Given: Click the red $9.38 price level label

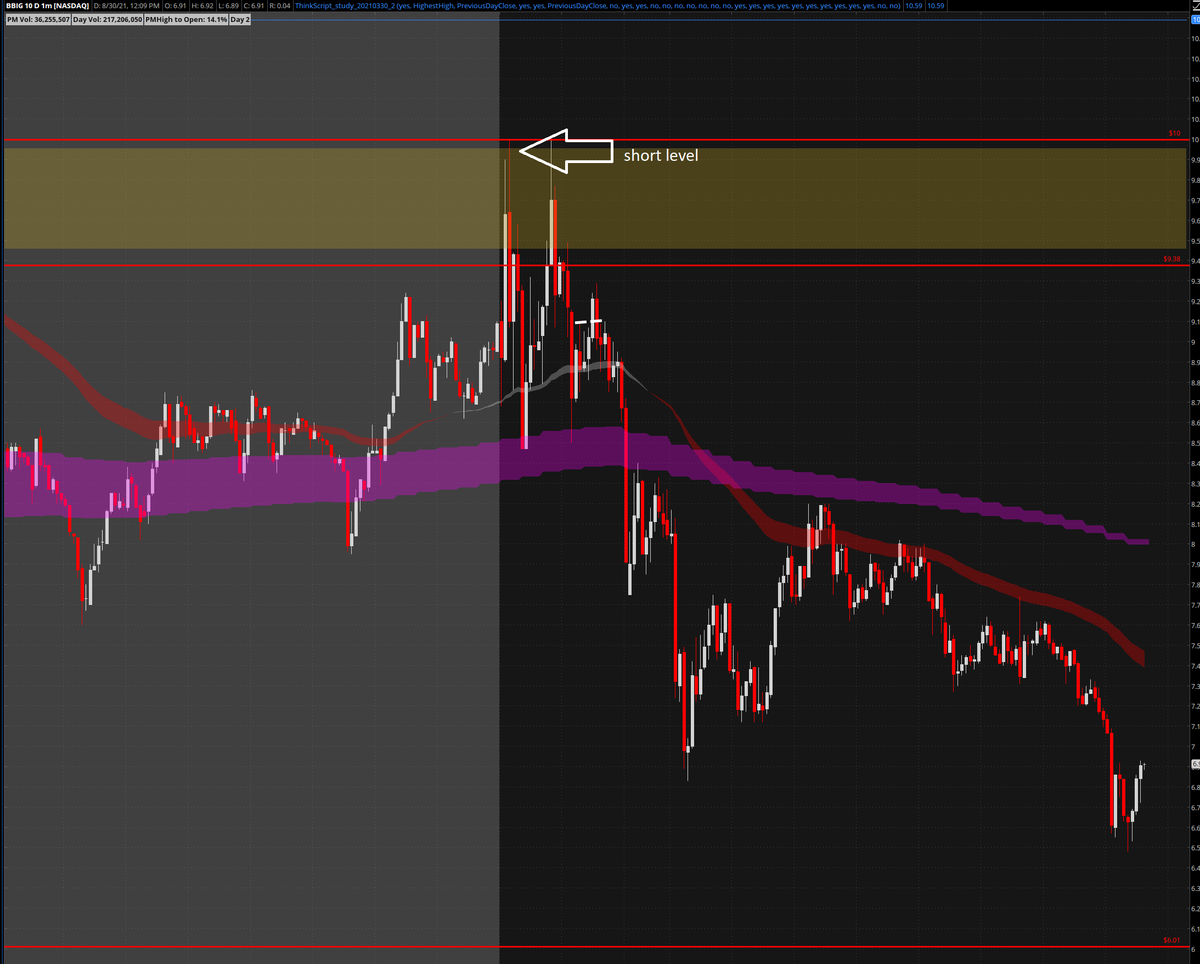Looking at the screenshot, I should pos(1172,259).
